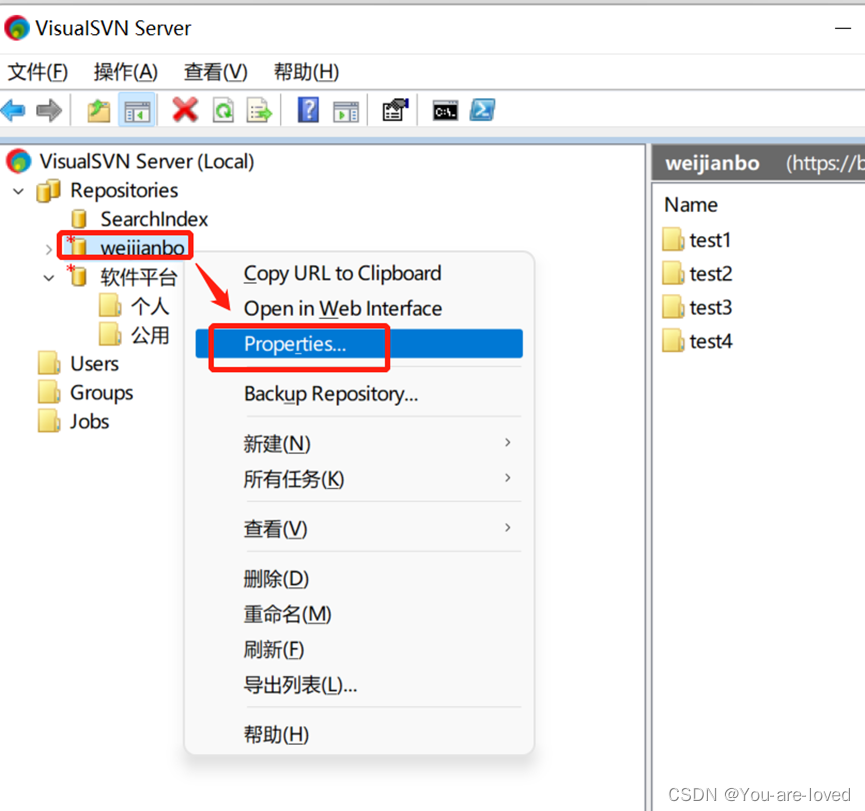Click the Back arrow toolbar icon
This screenshot has width=865, height=811.
(13, 110)
